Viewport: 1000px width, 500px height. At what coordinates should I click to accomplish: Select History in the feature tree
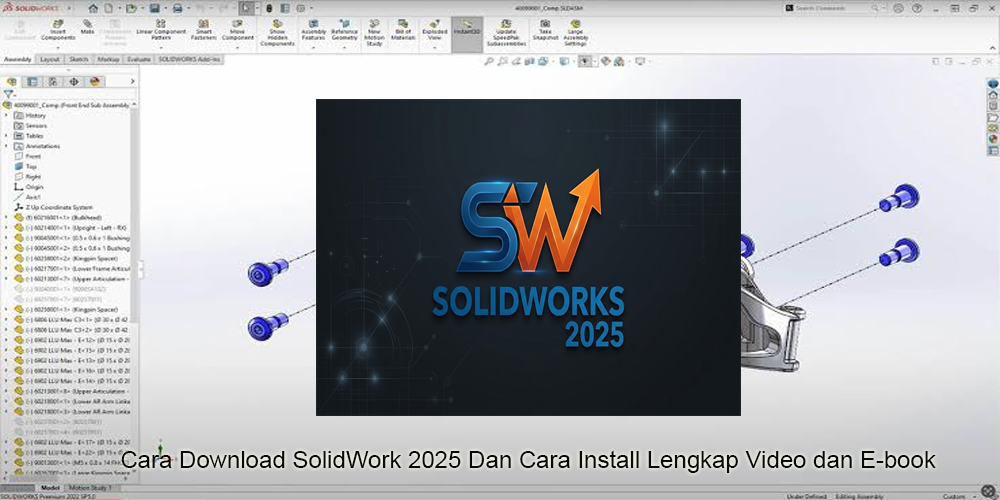coord(30,115)
